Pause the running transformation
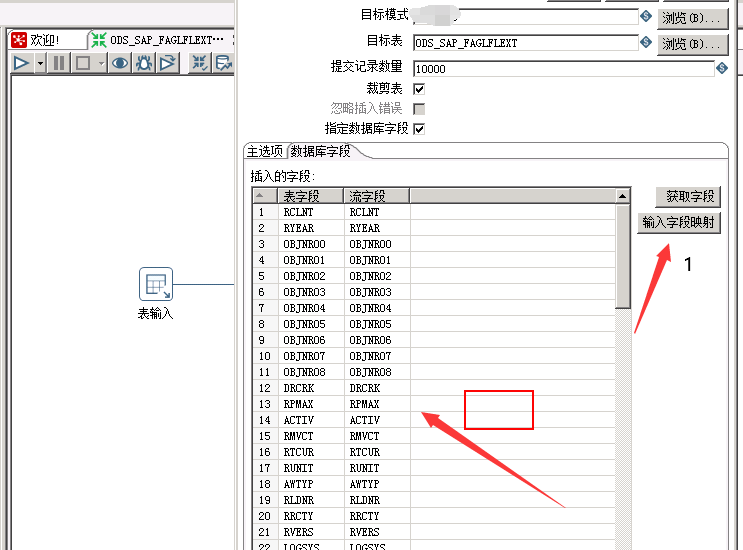 [59, 63]
